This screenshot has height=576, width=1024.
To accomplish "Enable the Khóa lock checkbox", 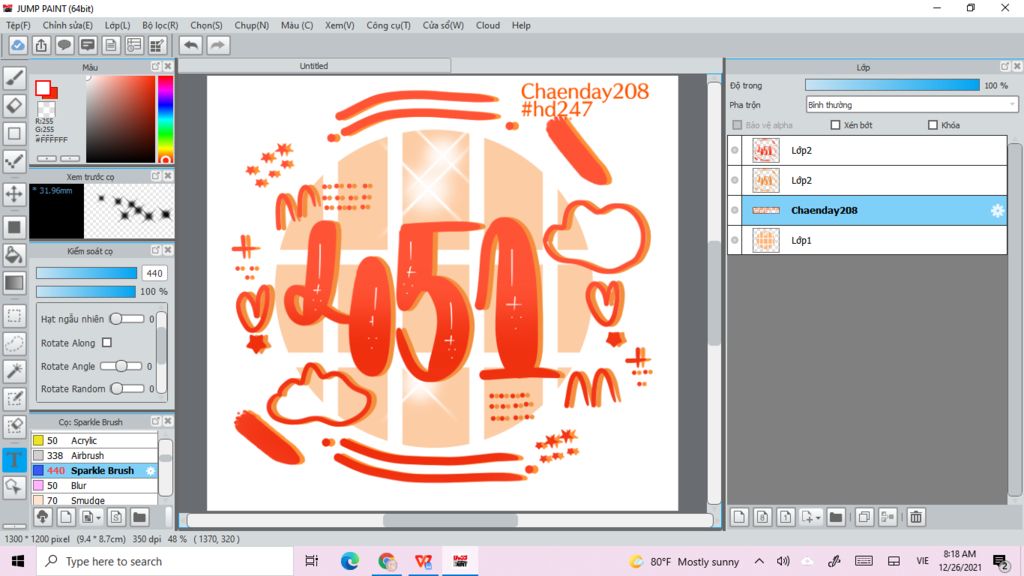I will pyautogui.click(x=933, y=125).
